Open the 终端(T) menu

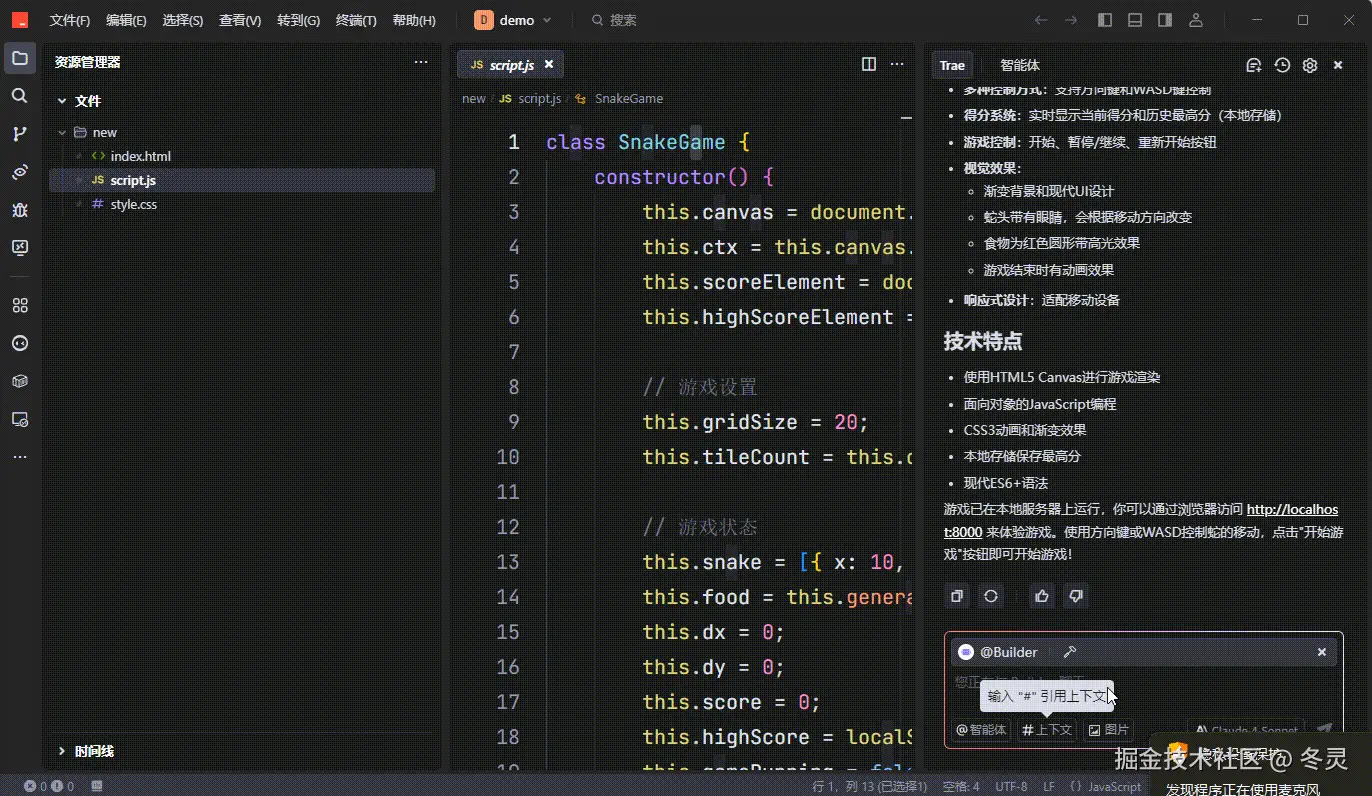tap(356, 20)
